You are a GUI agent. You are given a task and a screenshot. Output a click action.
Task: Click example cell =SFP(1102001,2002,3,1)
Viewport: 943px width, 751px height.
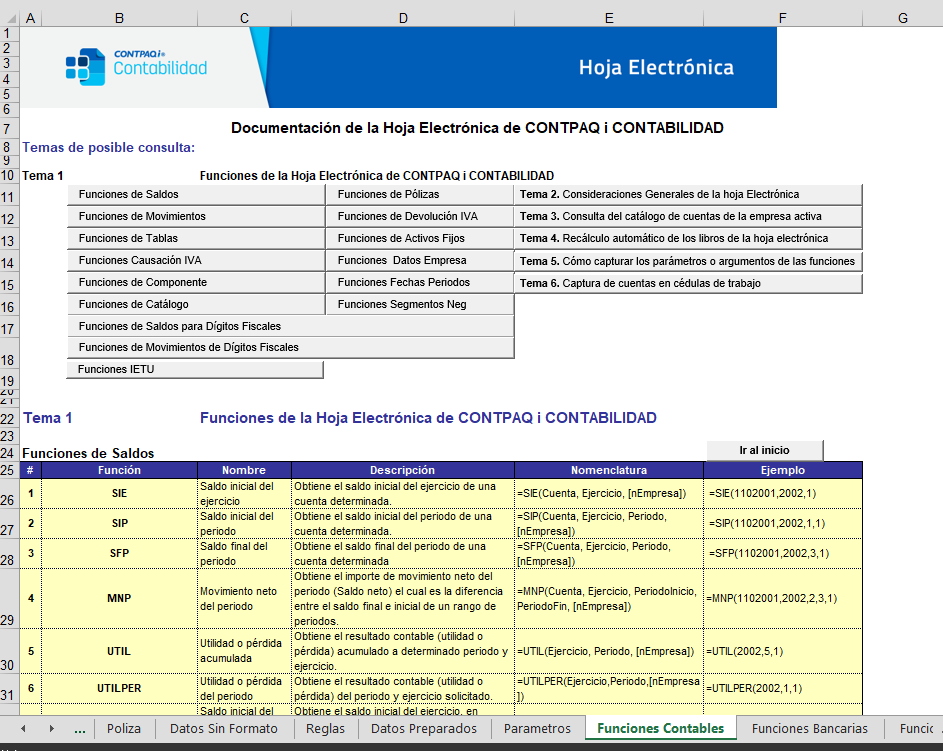[x=783, y=554]
